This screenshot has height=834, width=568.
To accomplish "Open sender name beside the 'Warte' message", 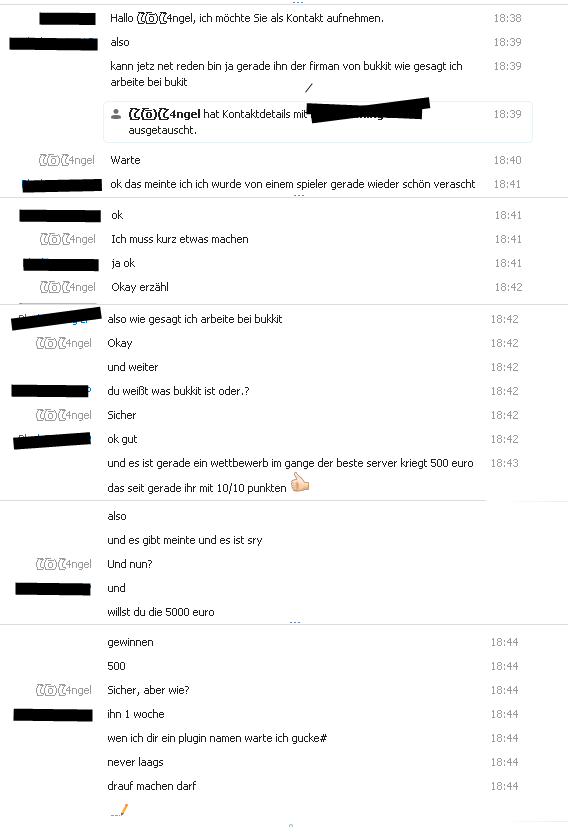I will [x=66, y=160].
